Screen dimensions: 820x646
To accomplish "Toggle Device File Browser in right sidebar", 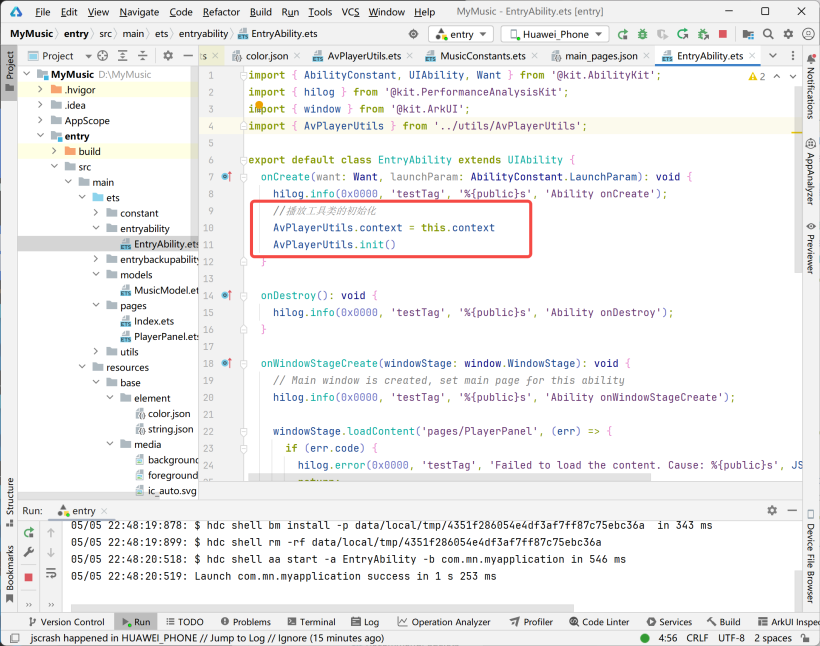I will click(811, 556).
